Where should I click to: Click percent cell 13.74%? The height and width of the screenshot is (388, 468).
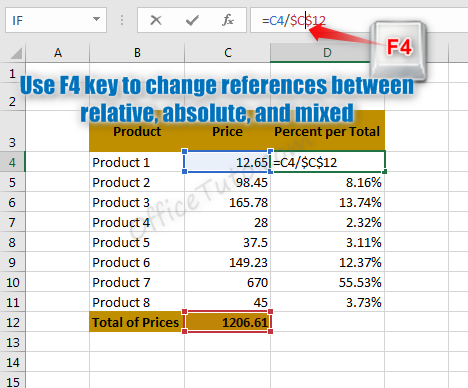327,202
